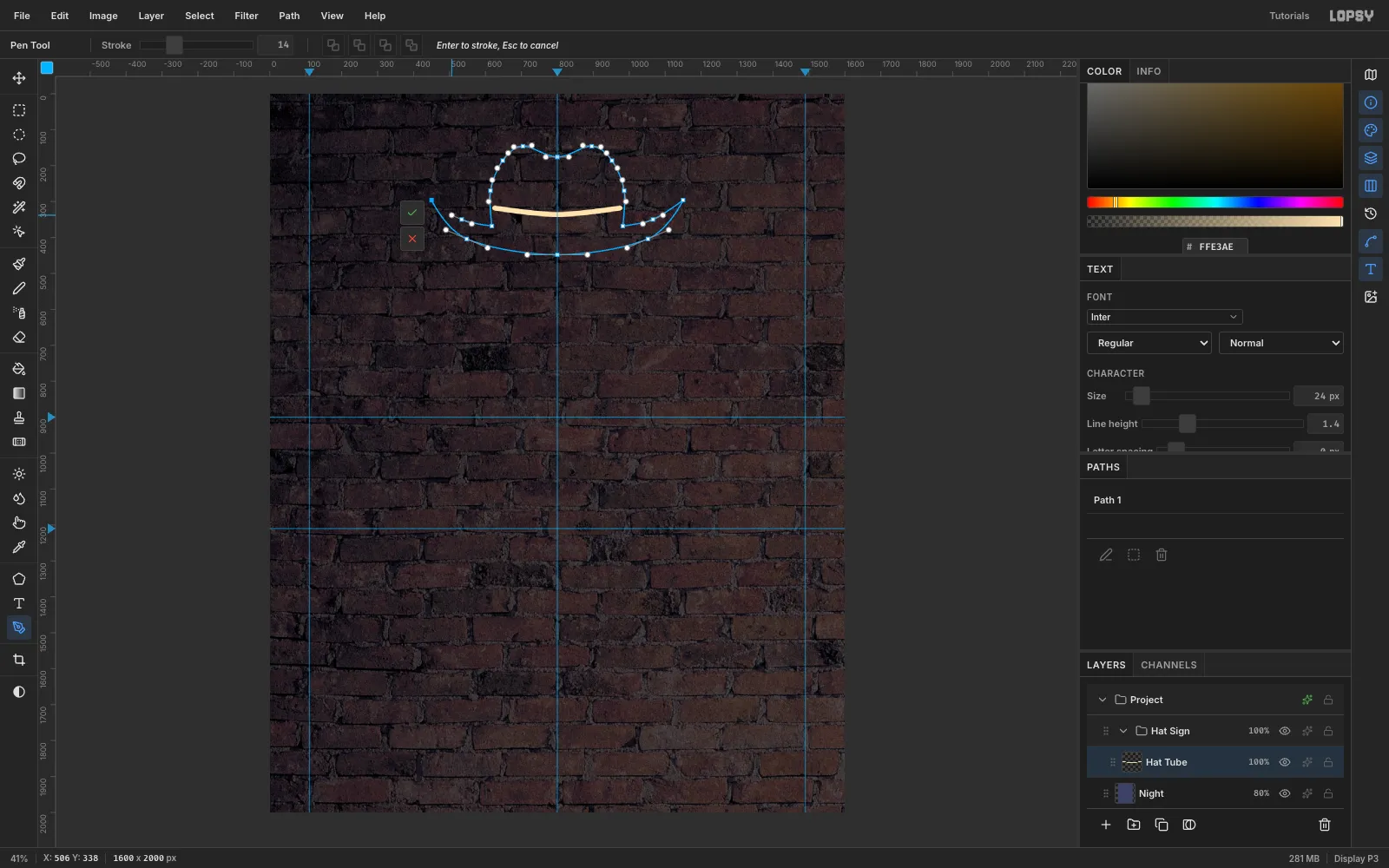Confirm path stroke with green checkmark
The image size is (1389, 868).
click(x=412, y=212)
